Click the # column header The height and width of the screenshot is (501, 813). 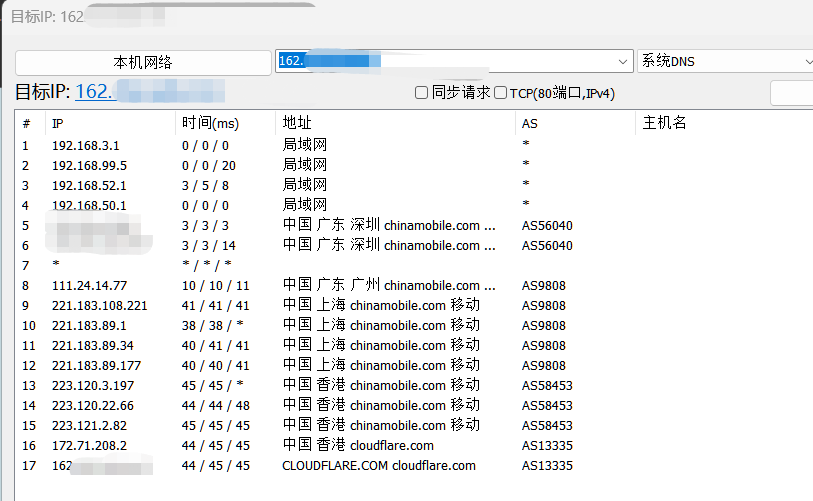(28, 123)
